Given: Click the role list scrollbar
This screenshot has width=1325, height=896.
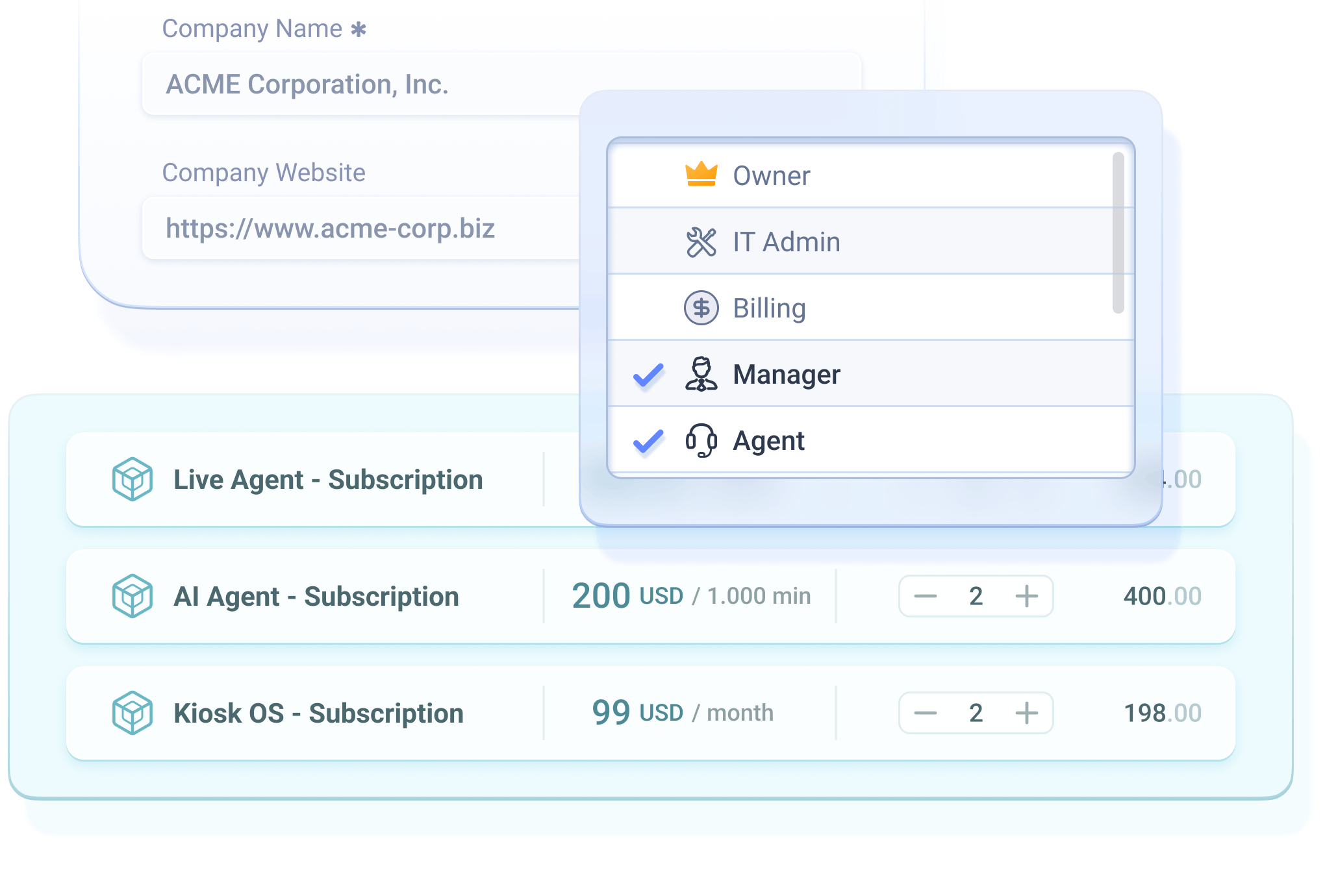Looking at the screenshot, I should (x=1118, y=232).
